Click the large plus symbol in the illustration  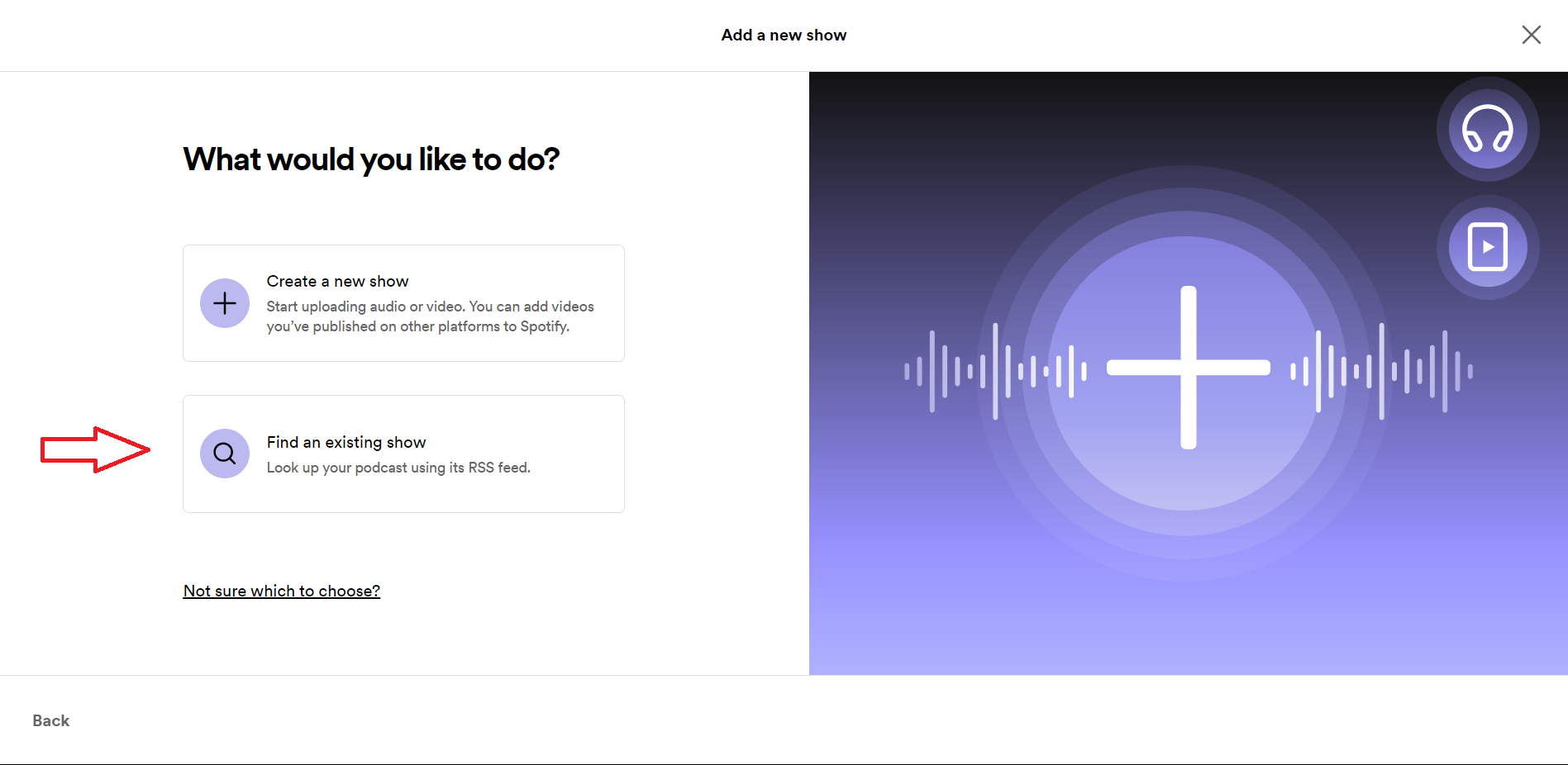[x=1189, y=368]
